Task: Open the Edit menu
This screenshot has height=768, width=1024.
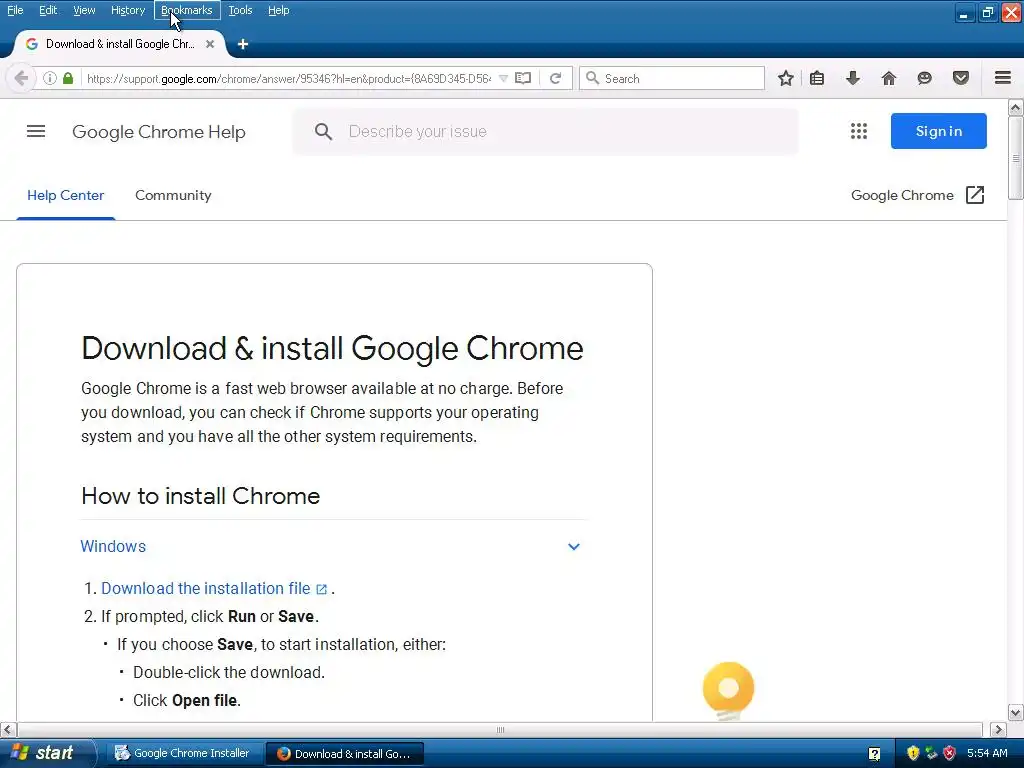Action: tap(48, 10)
